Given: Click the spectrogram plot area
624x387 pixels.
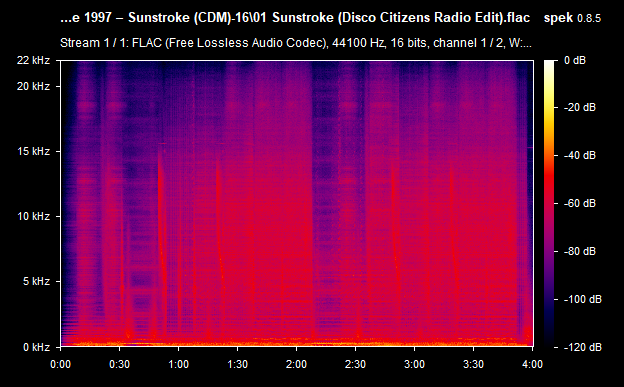Looking at the screenshot, I should pyautogui.click(x=297, y=203).
